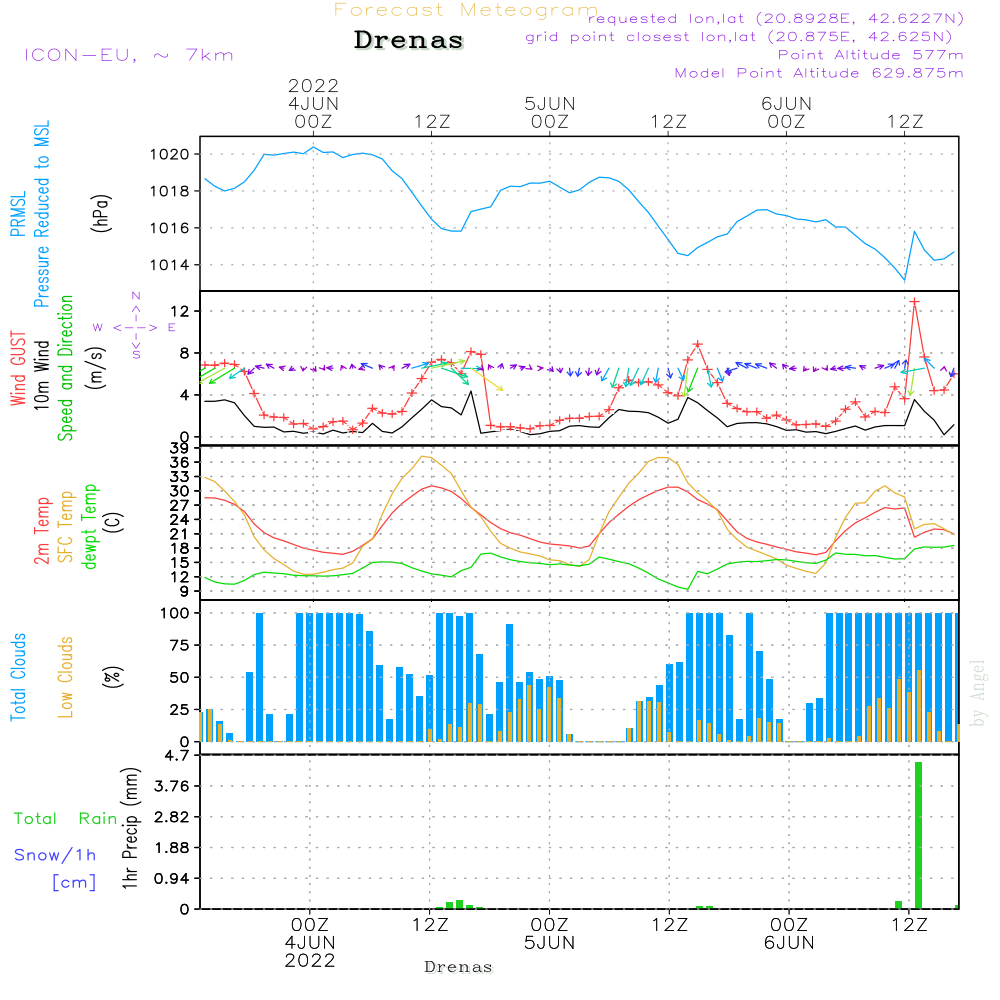This screenshot has height=1000, width=1000.
Task: Click the ICON-EU ~7km model label
Action: pos(128,55)
